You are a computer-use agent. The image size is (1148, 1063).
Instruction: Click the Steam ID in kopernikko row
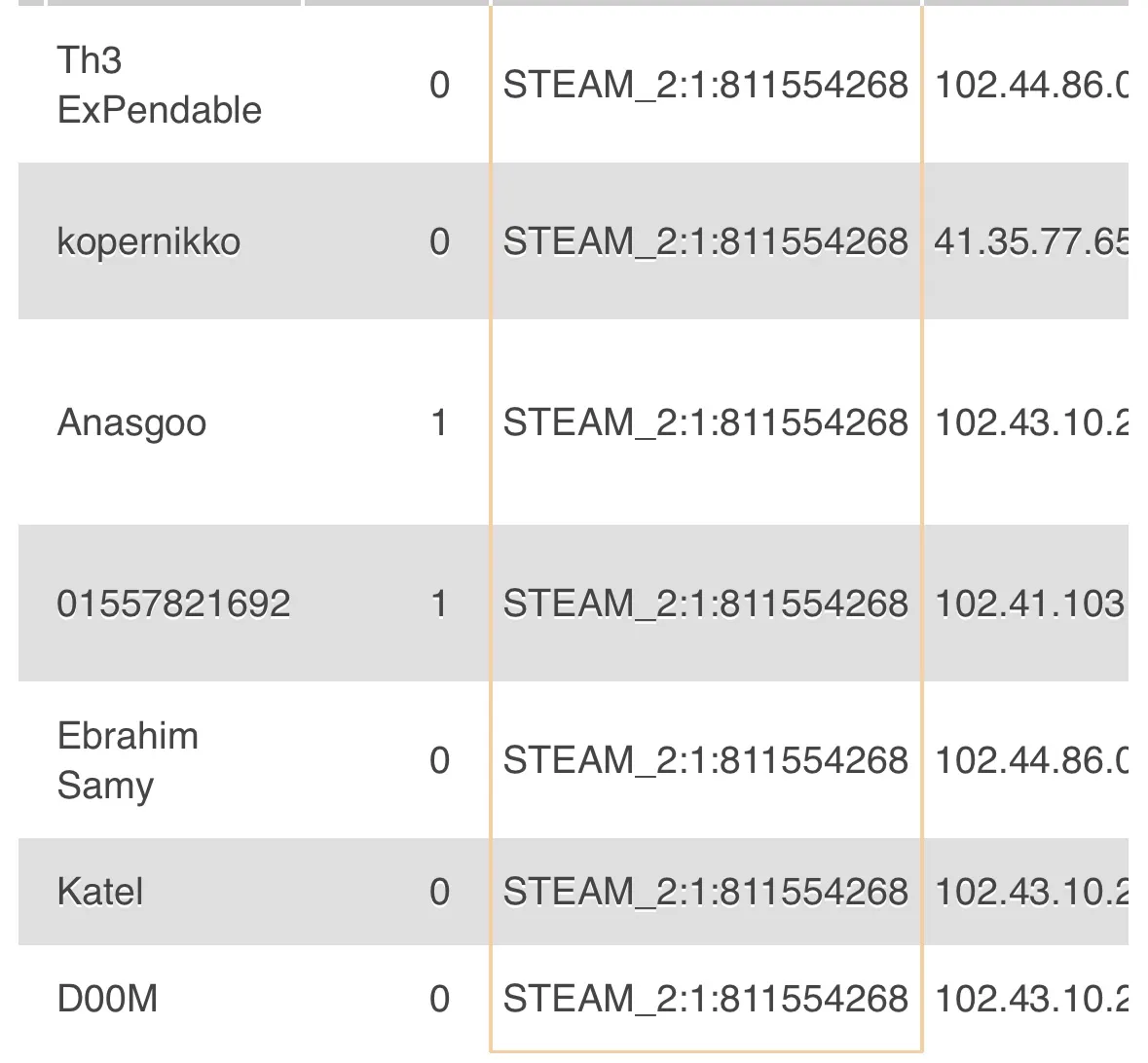click(x=706, y=241)
